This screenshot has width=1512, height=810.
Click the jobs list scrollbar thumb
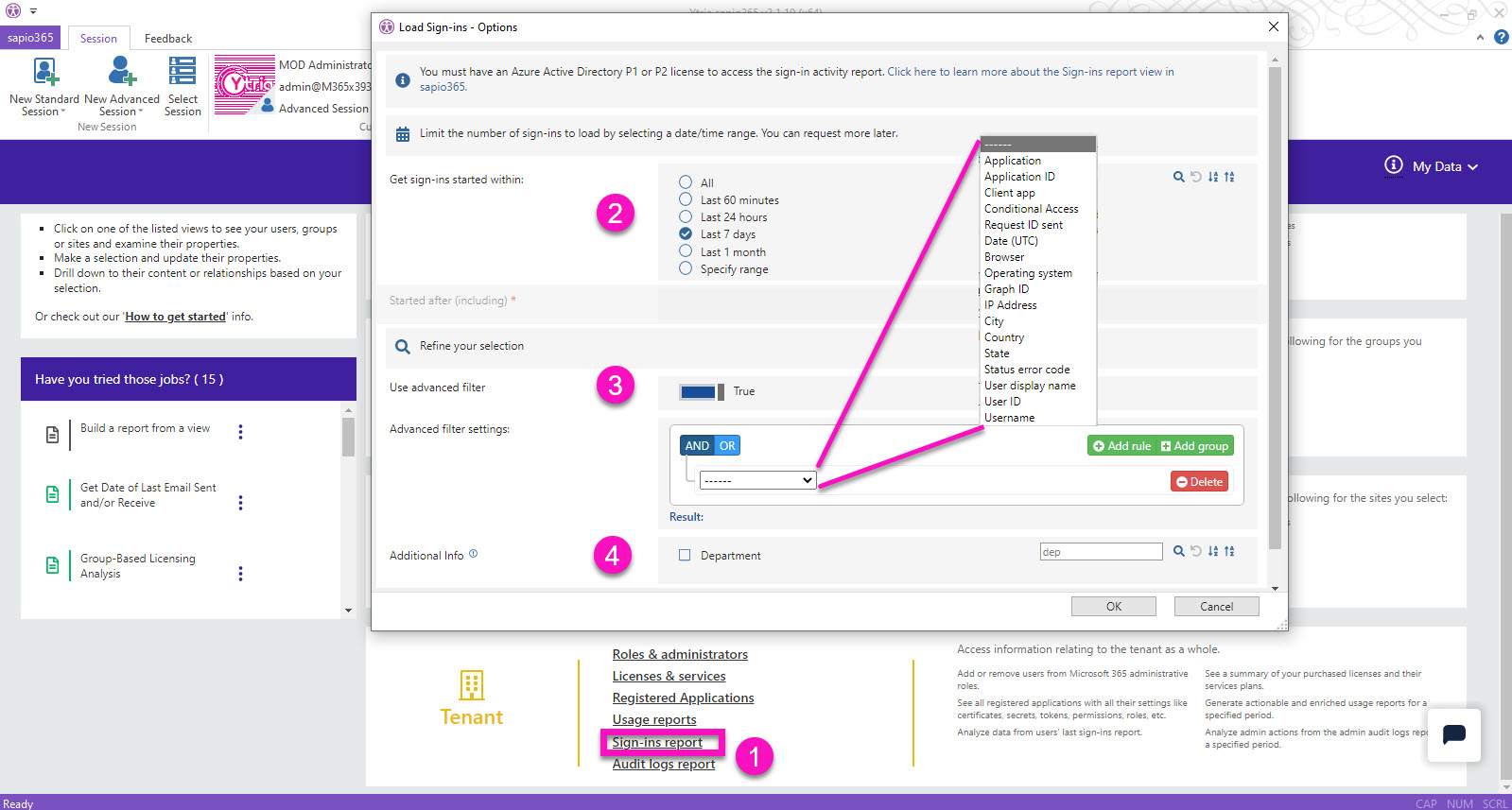[348, 437]
